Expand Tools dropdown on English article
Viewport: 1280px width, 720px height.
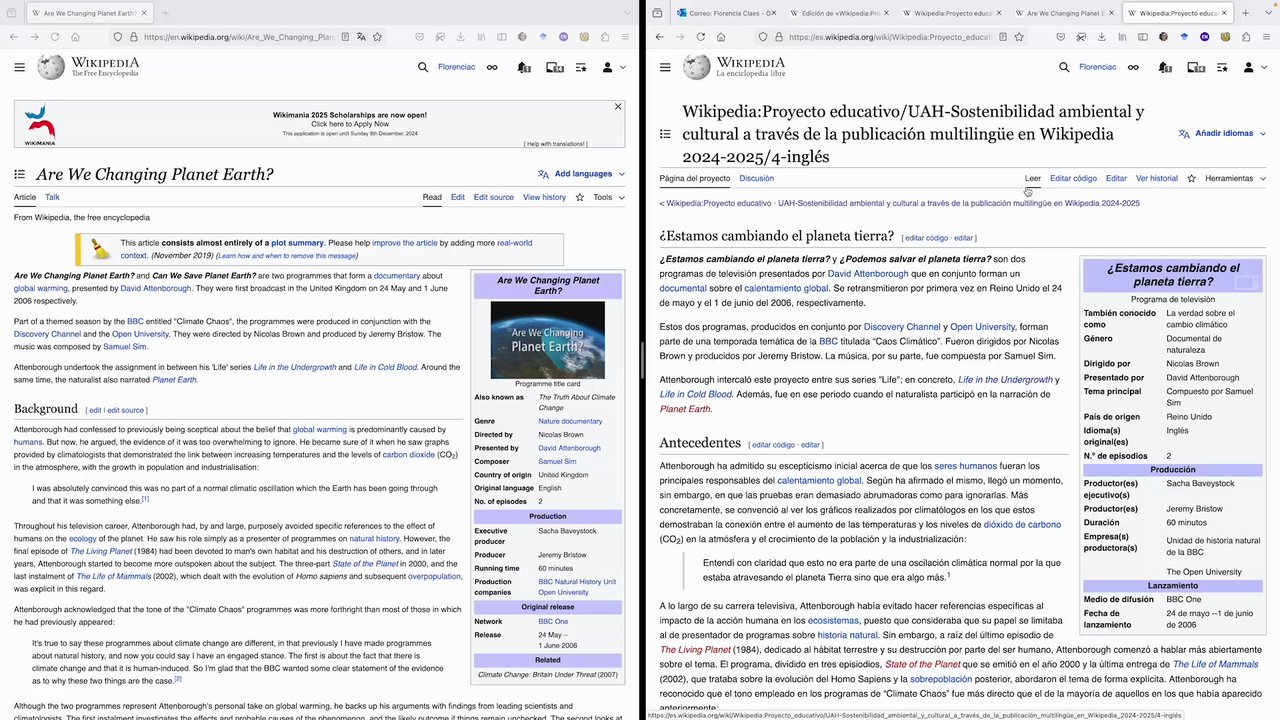(x=608, y=197)
